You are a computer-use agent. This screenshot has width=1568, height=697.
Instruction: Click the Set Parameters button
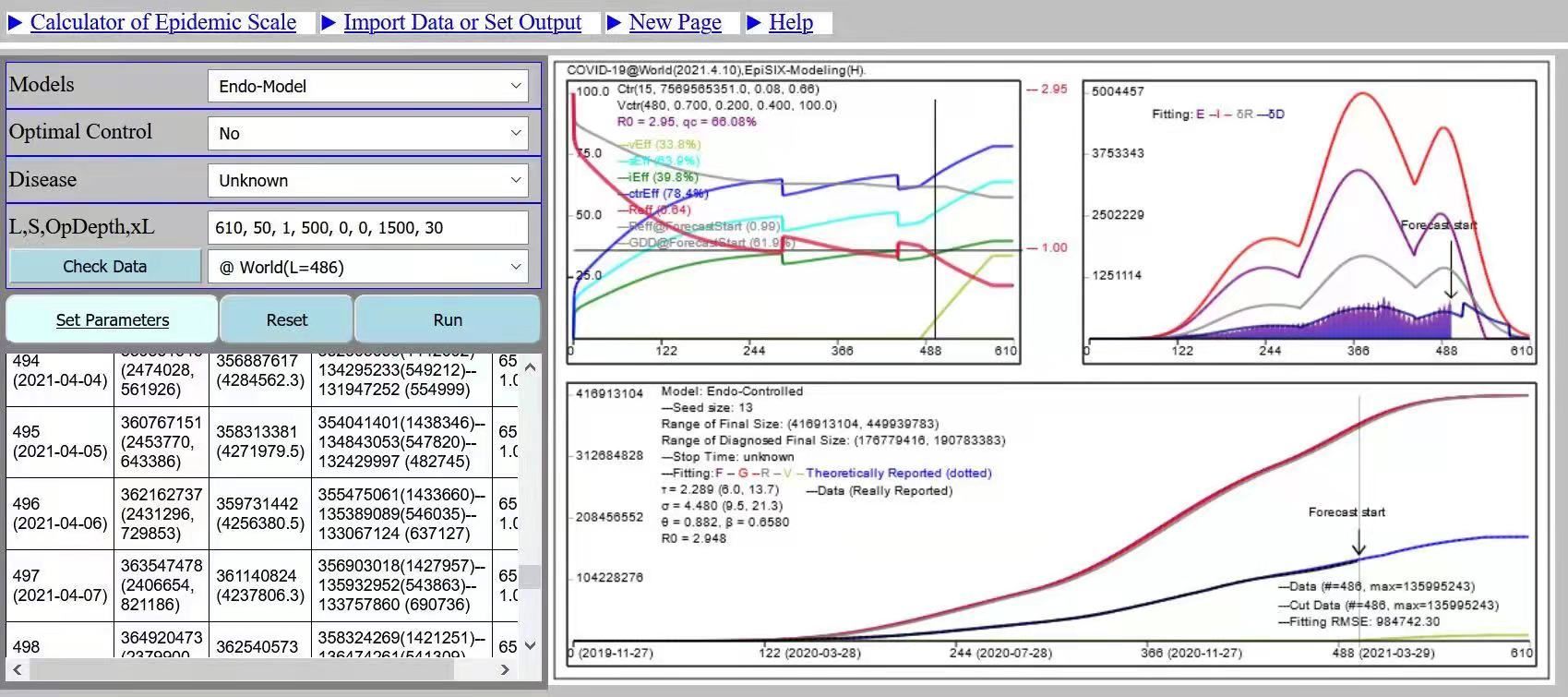tap(113, 319)
